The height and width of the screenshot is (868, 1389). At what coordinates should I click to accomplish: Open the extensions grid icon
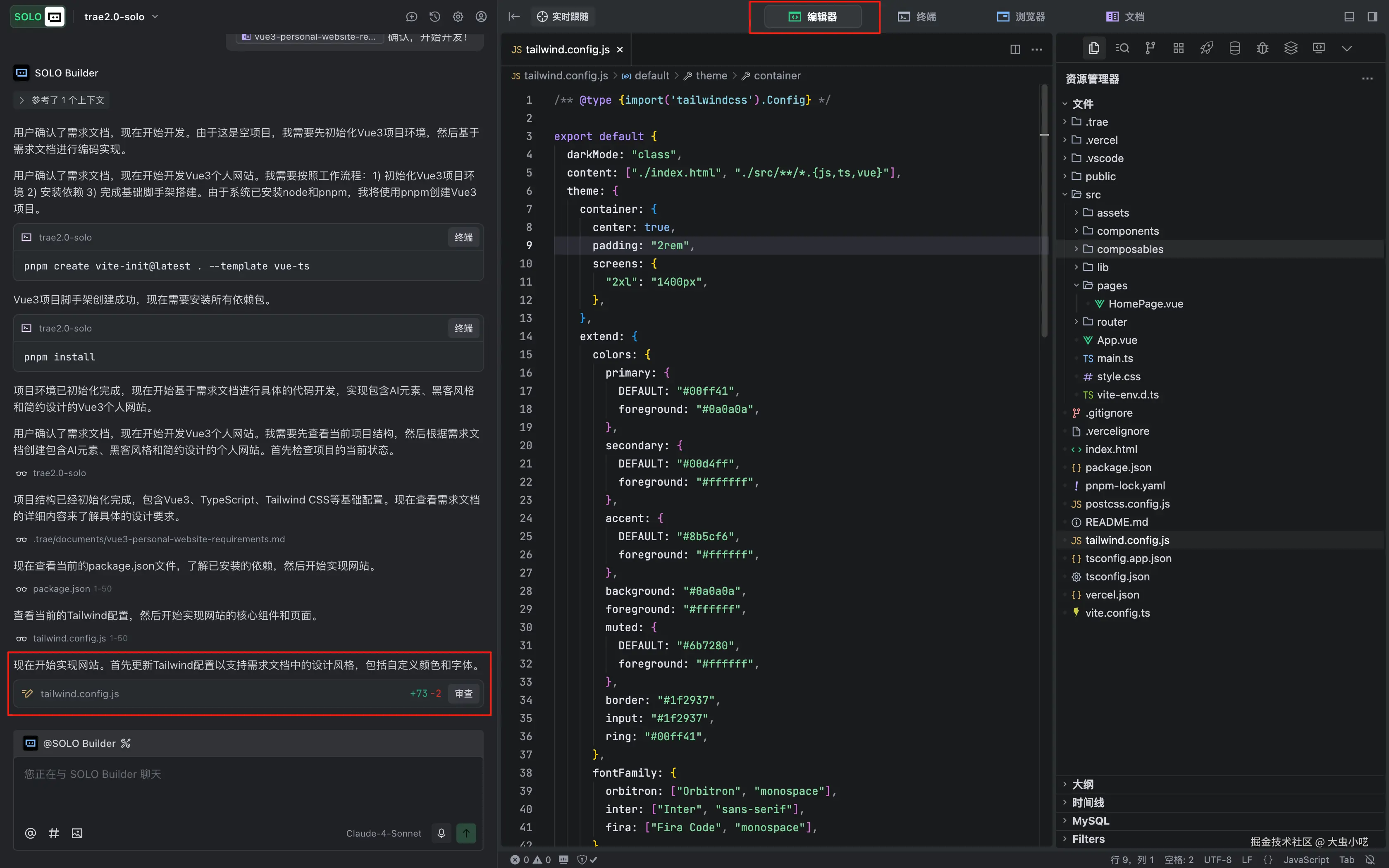(x=1178, y=48)
